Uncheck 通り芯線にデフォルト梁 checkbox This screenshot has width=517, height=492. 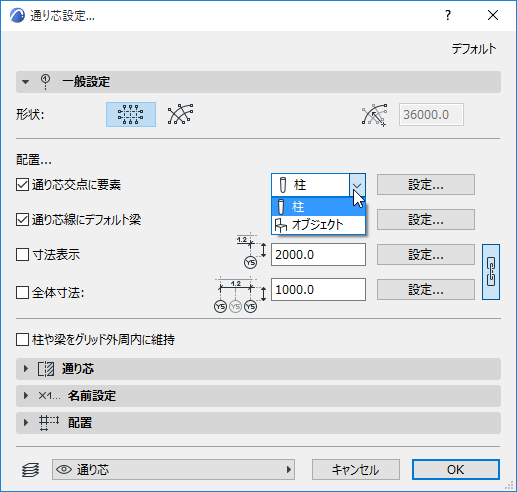tap(22, 220)
